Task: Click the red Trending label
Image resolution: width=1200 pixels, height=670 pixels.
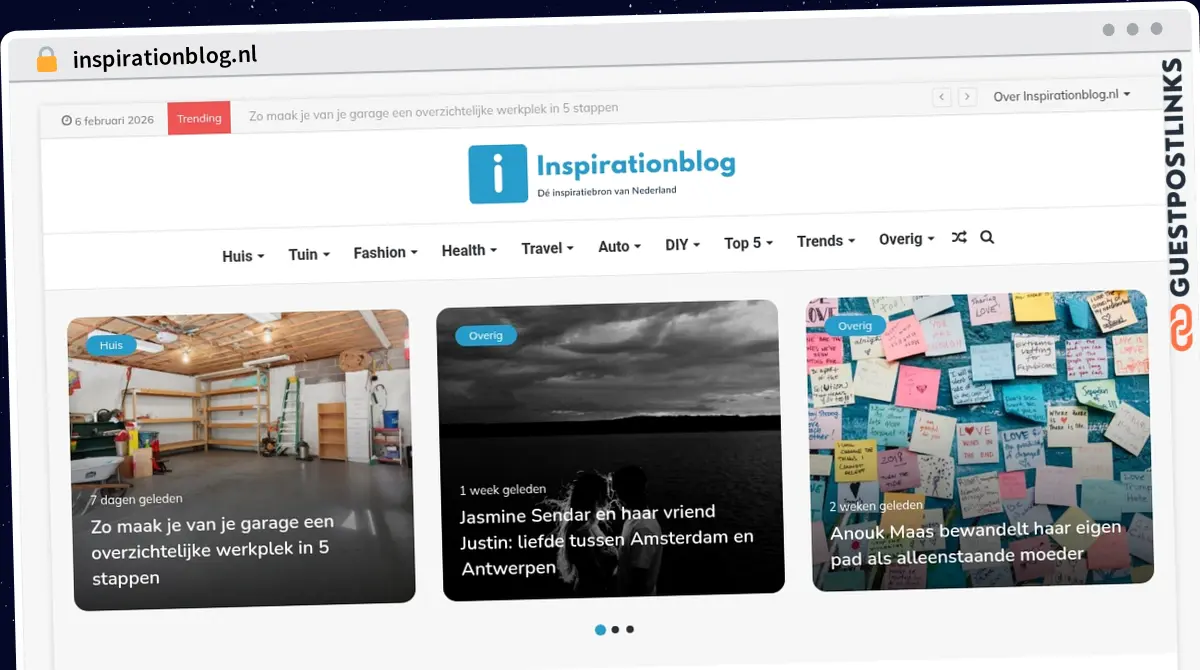Action: click(199, 118)
